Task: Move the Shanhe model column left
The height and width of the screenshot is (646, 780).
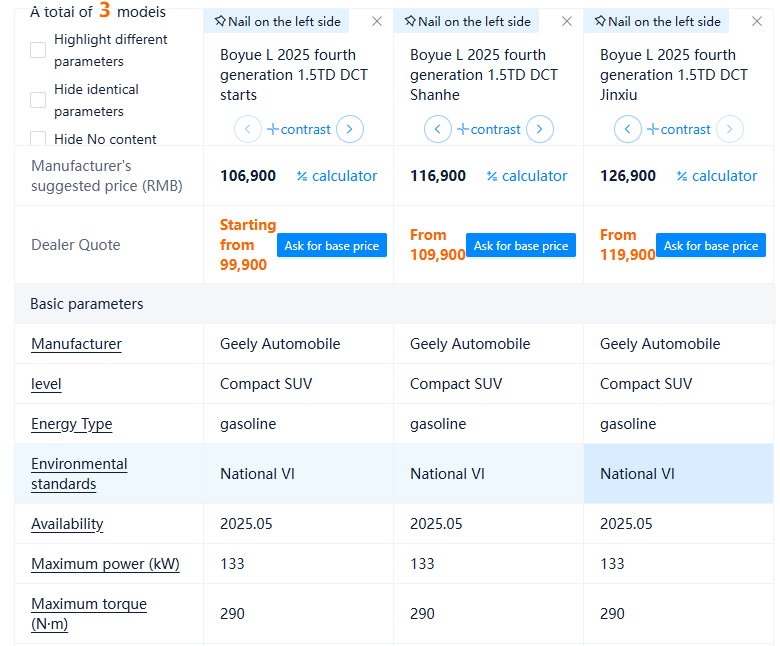Action: click(438, 129)
